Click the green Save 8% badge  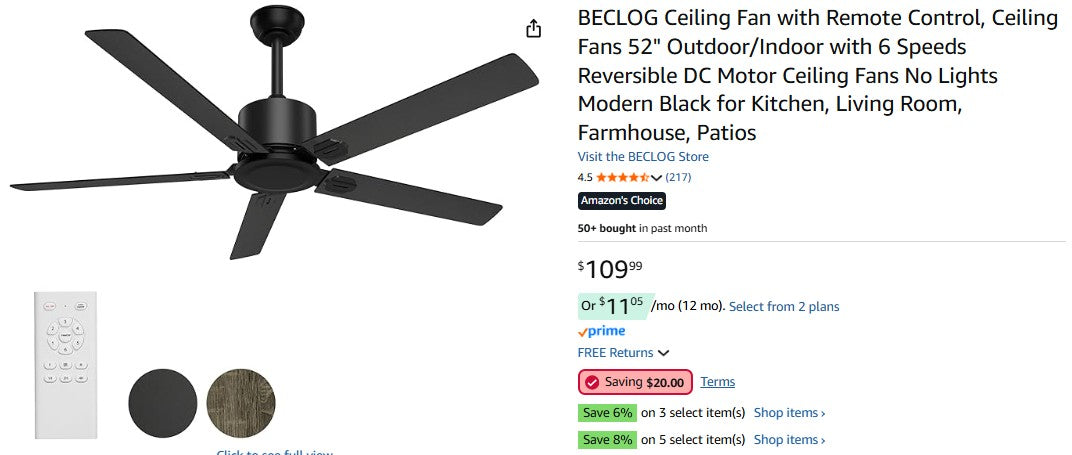(x=607, y=439)
